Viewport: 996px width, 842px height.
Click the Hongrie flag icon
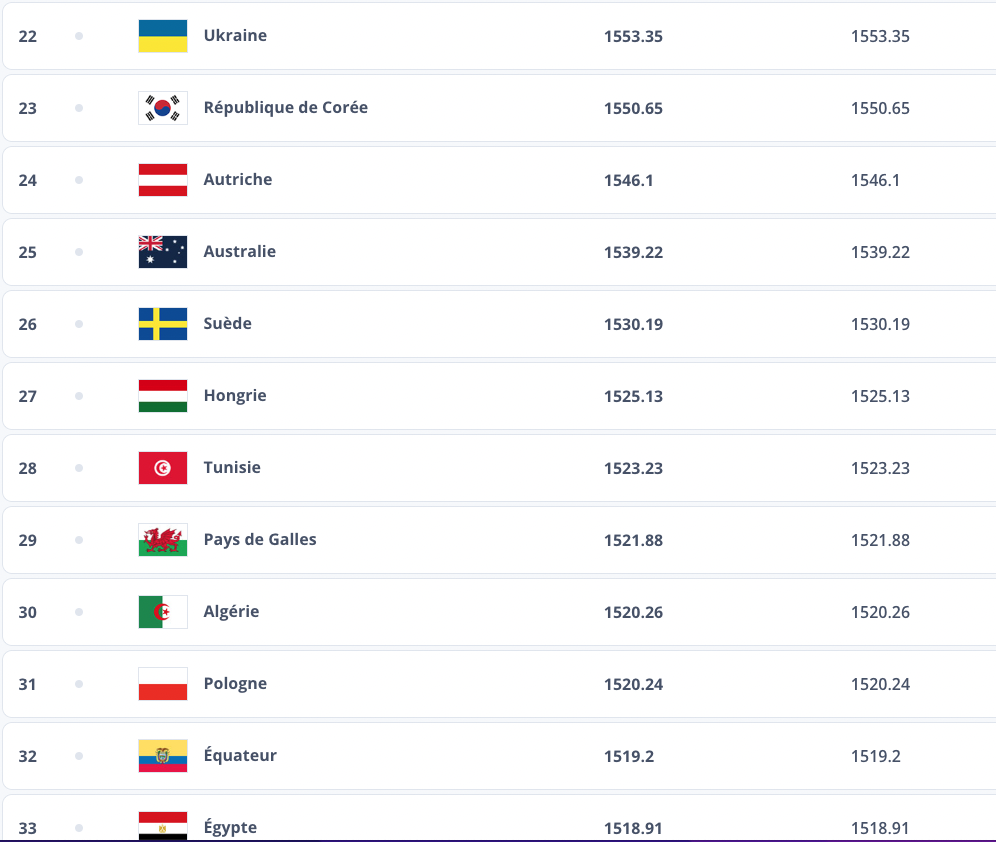click(163, 396)
